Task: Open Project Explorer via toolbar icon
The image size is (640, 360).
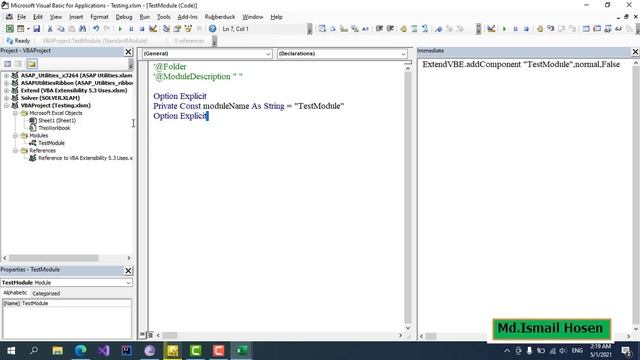Action: 166,29
